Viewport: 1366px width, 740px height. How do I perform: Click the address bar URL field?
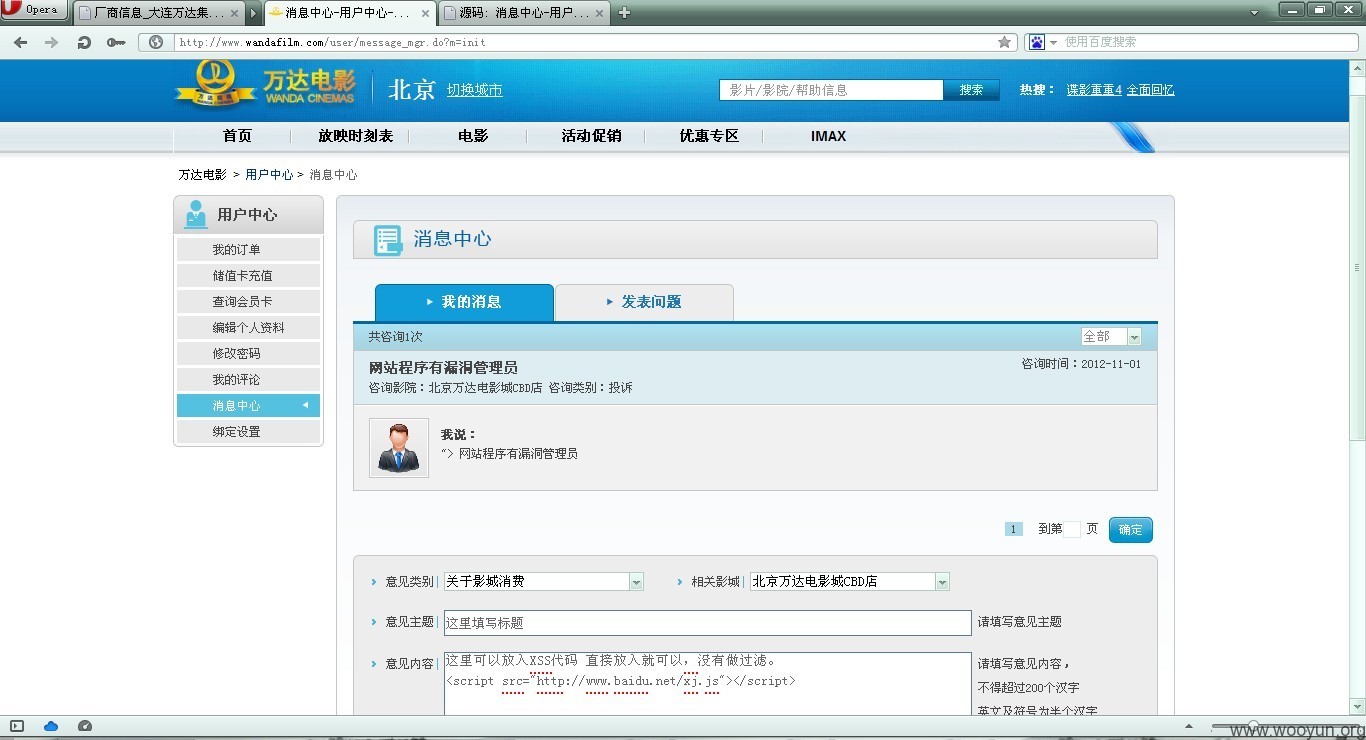click(x=585, y=42)
